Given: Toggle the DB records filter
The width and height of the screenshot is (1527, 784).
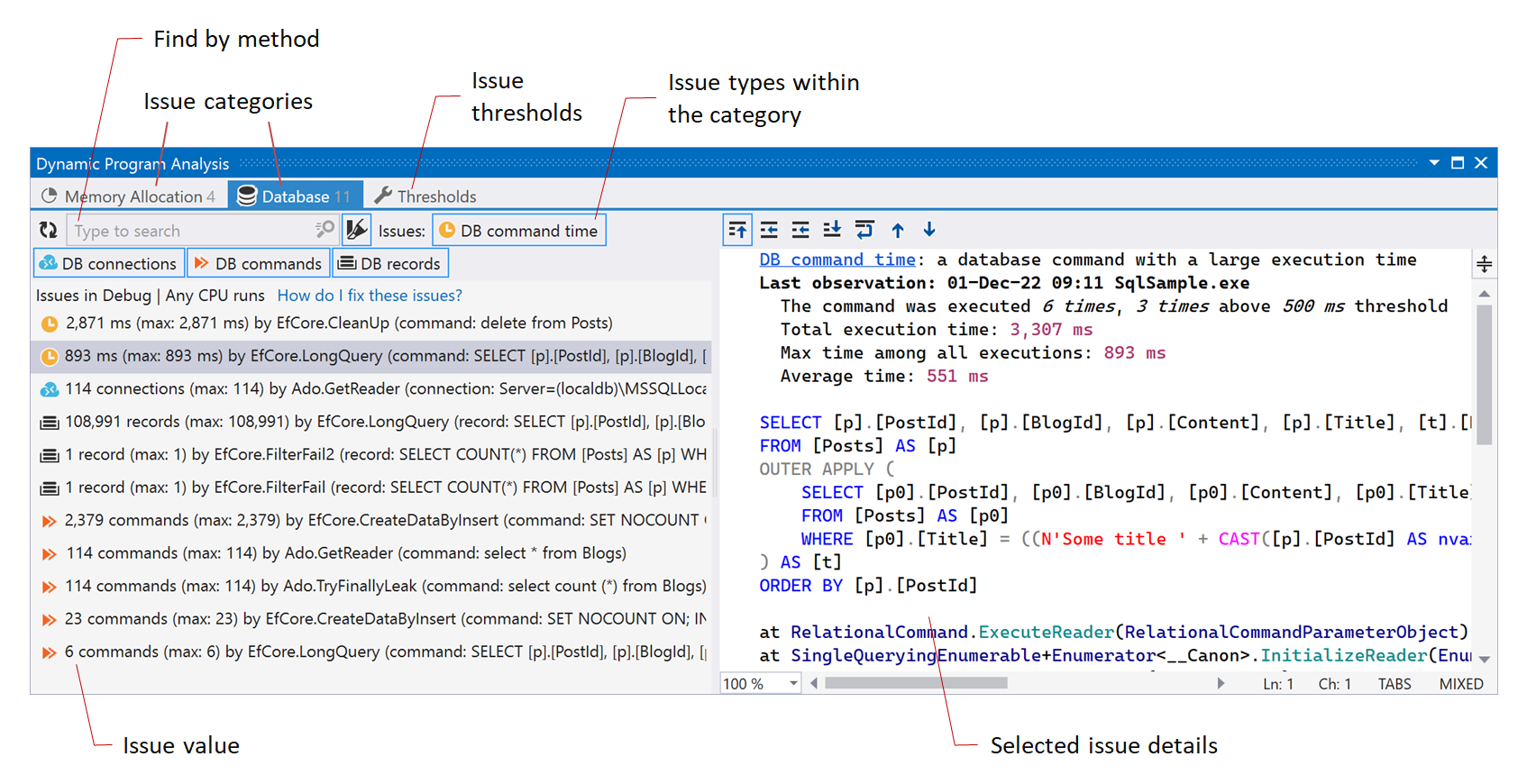Looking at the screenshot, I should coord(390,264).
